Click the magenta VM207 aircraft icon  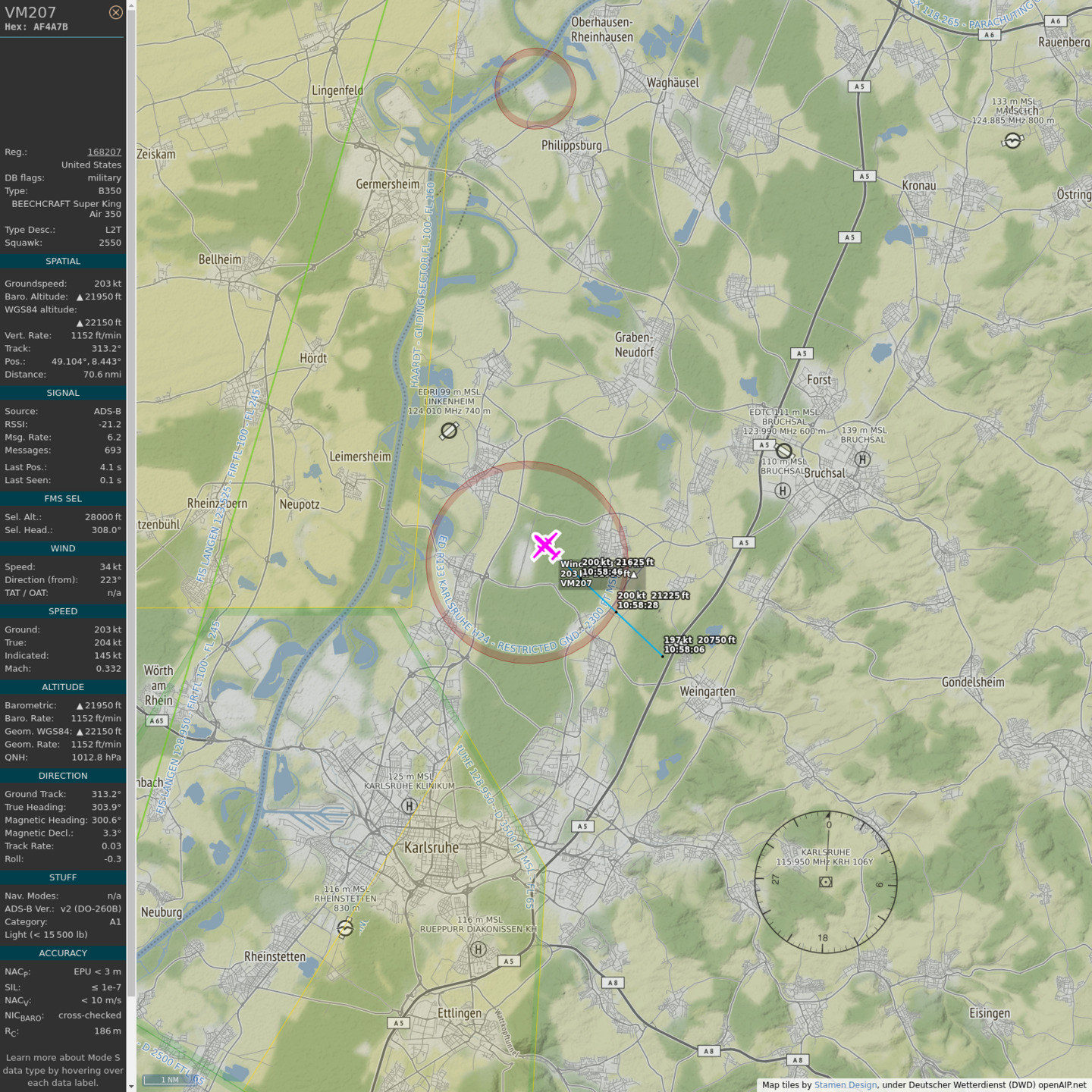click(x=545, y=546)
